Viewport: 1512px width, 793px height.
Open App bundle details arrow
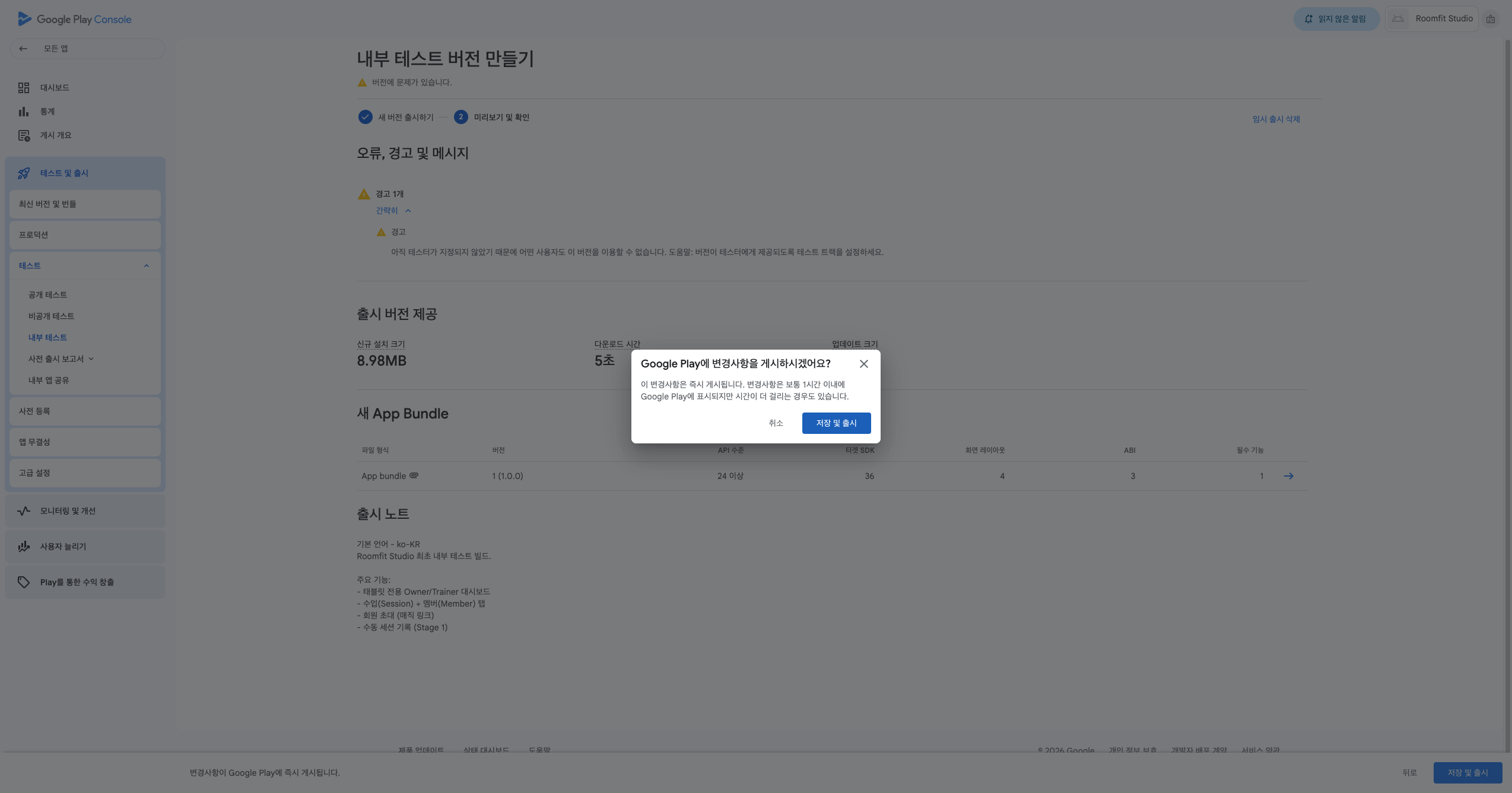(x=1288, y=476)
